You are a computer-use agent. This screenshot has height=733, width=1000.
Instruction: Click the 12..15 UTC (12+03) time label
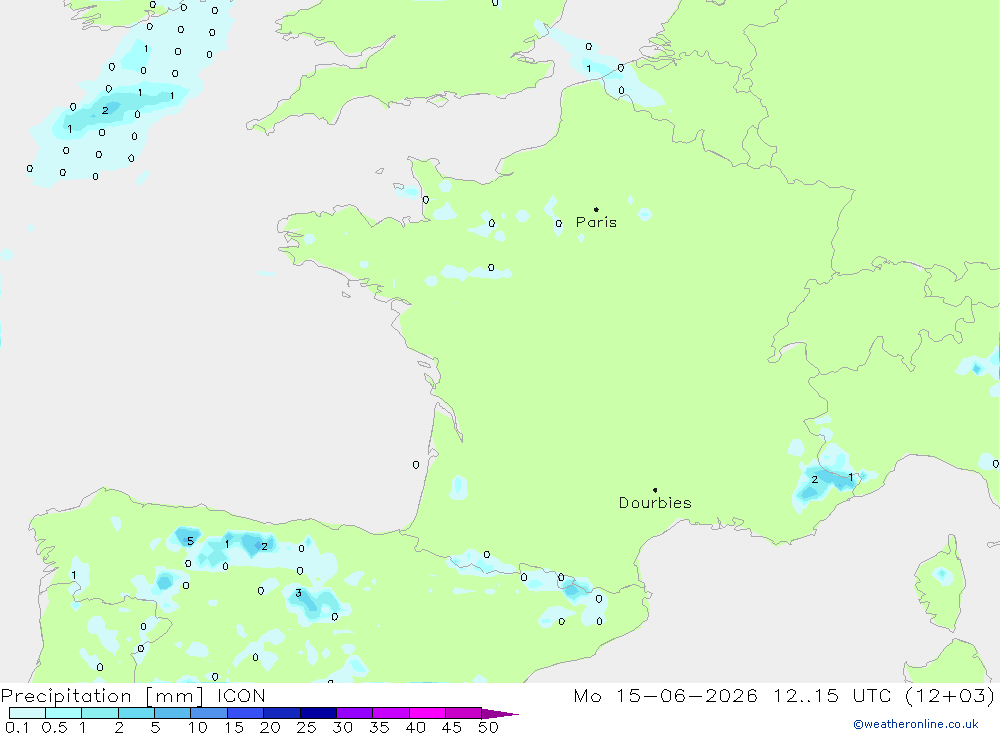884,695
